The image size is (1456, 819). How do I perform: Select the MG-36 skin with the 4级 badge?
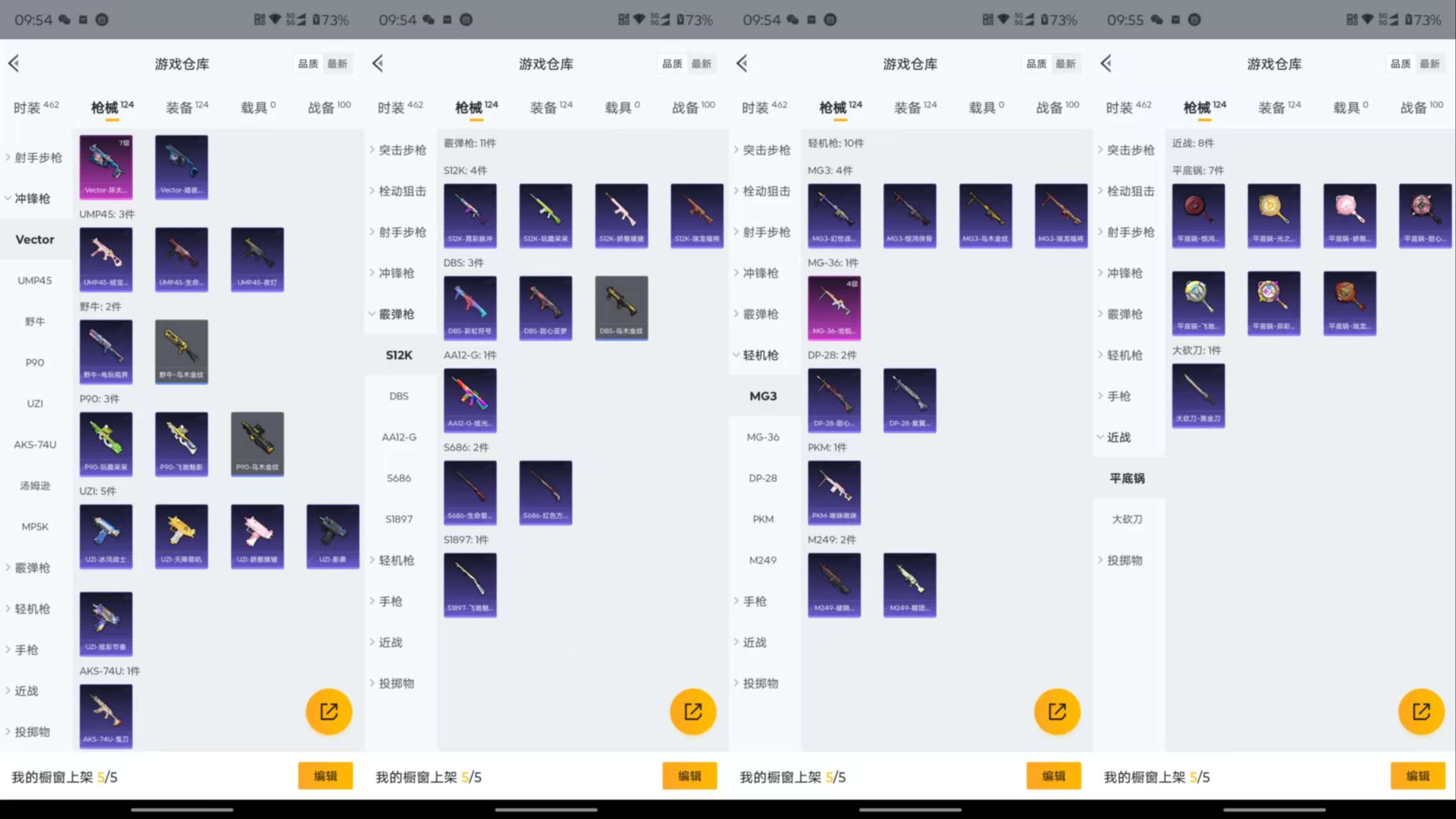[x=834, y=307]
